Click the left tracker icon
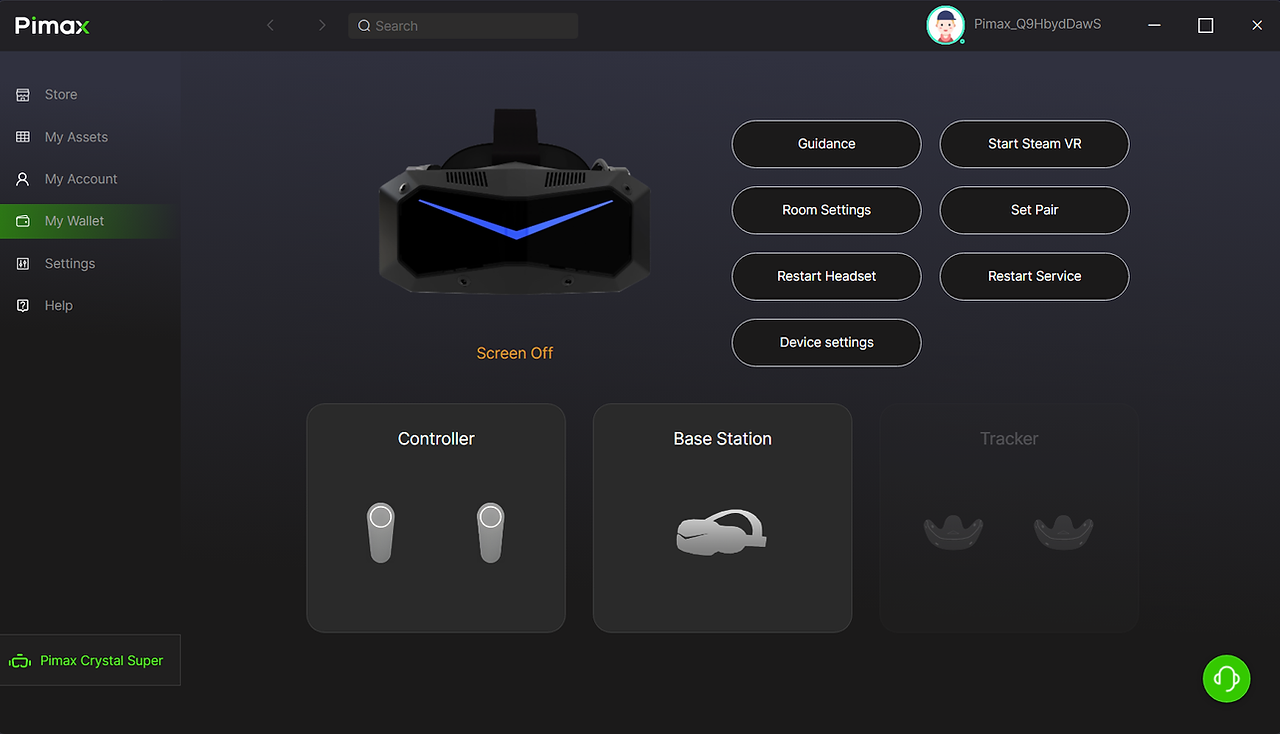This screenshot has height=734, width=1280. pos(953,532)
